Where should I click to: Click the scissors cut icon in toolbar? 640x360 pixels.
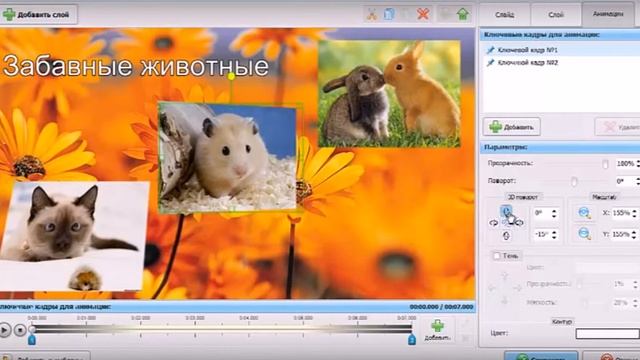pyautogui.click(x=371, y=14)
